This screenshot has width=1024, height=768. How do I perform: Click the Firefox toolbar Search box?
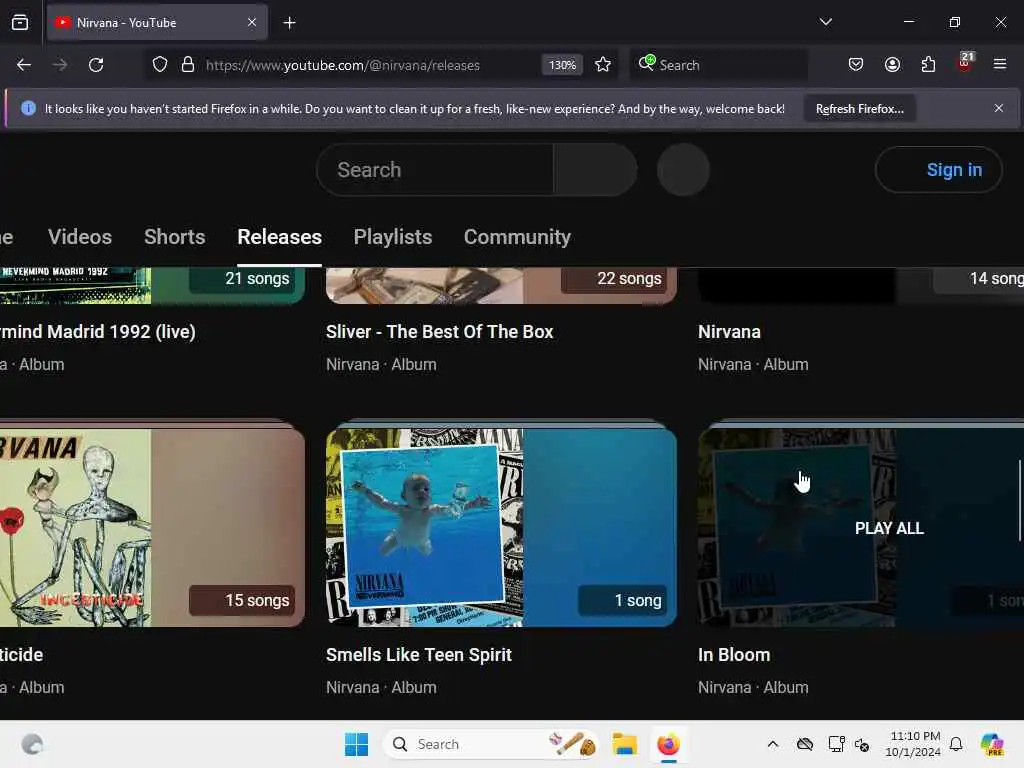coord(718,65)
